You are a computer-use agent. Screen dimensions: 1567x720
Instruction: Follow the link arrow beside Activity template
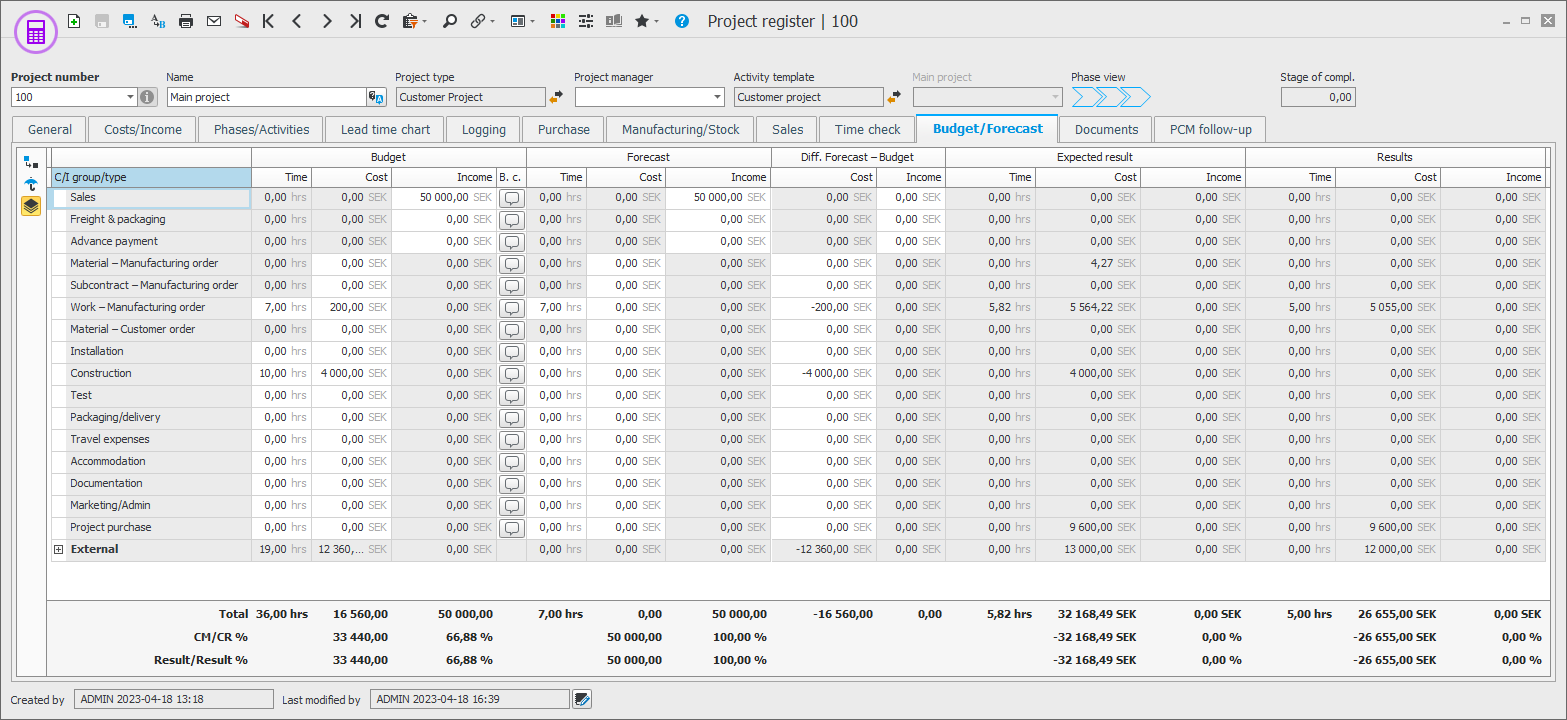pyautogui.click(x=895, y=97)
